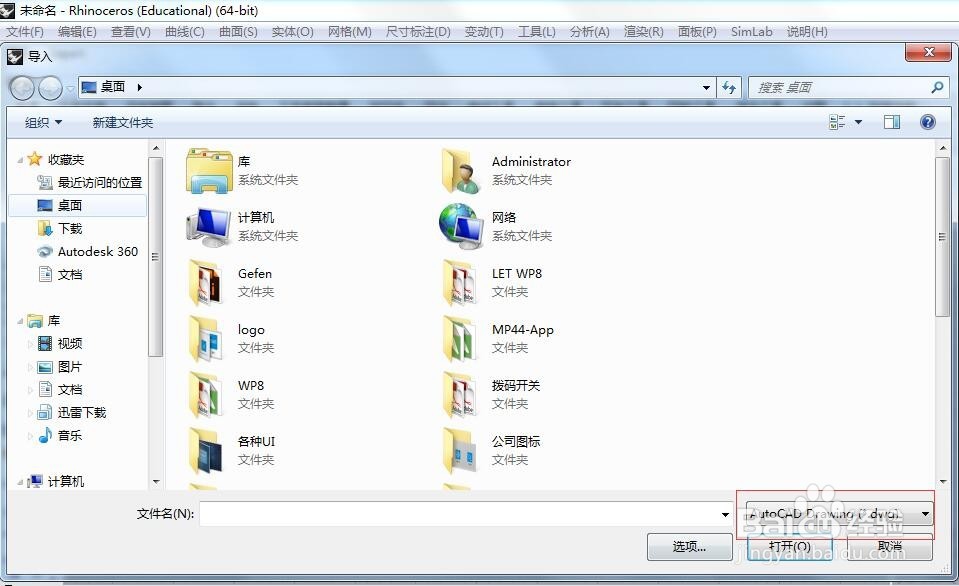Screen dimensions: 959x586
Task: Open 下载 in the favorites sidebar
Action: click(x=60, y=229)
